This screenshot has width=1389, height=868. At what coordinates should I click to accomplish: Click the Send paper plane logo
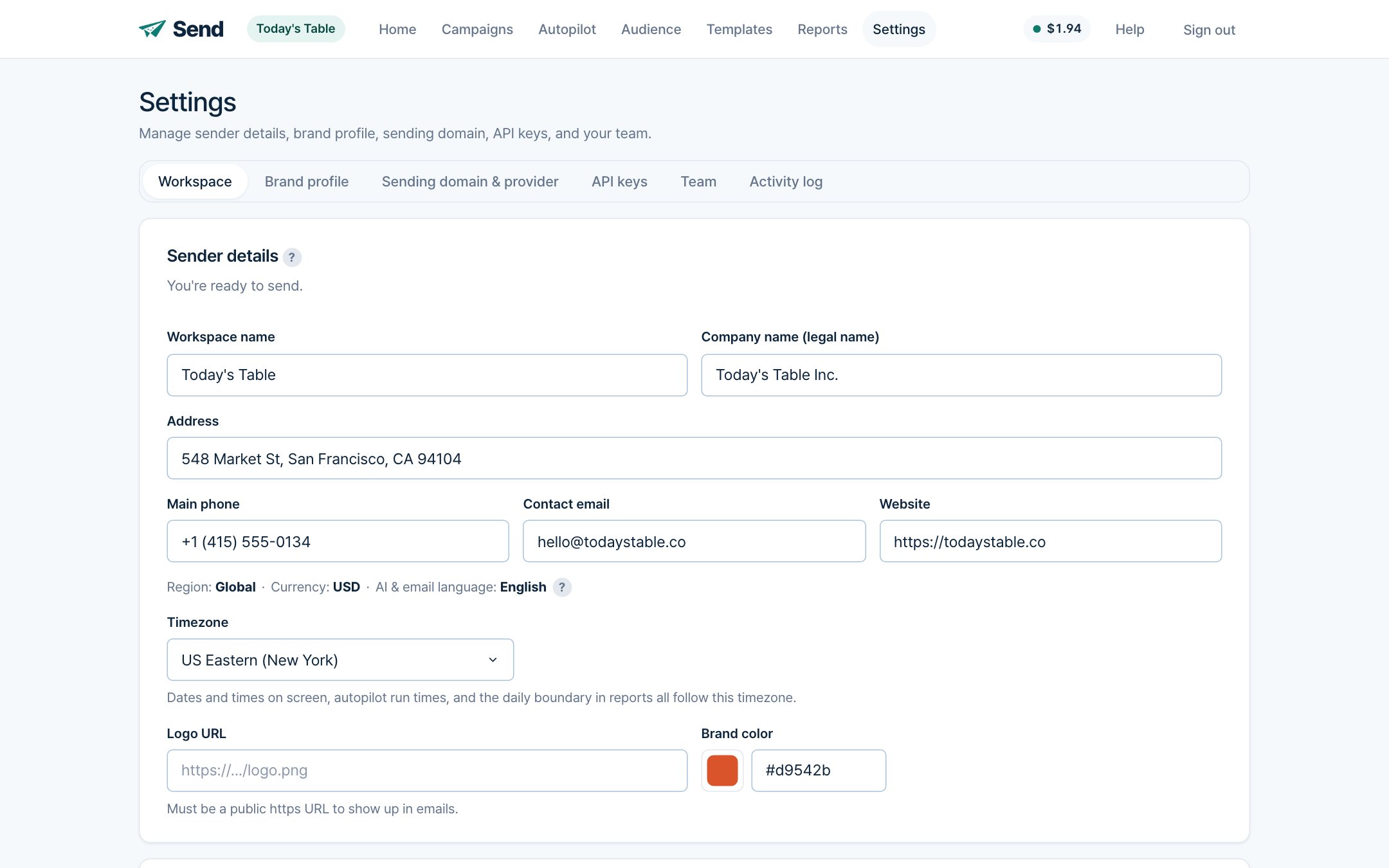coord(152,29)
